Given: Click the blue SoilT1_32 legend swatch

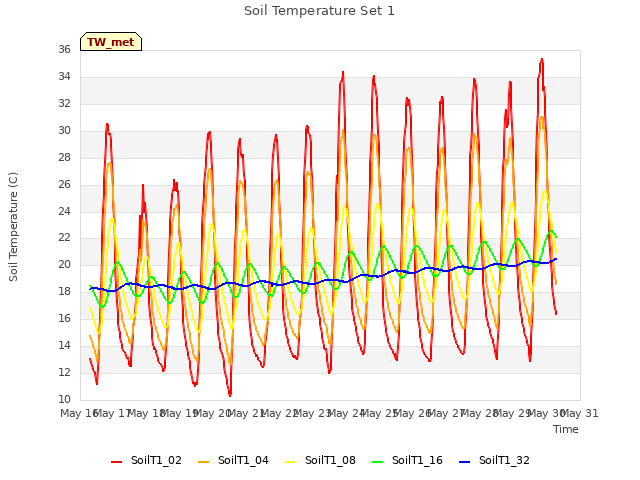Looking at the screenshot, I should coord(465,462).
